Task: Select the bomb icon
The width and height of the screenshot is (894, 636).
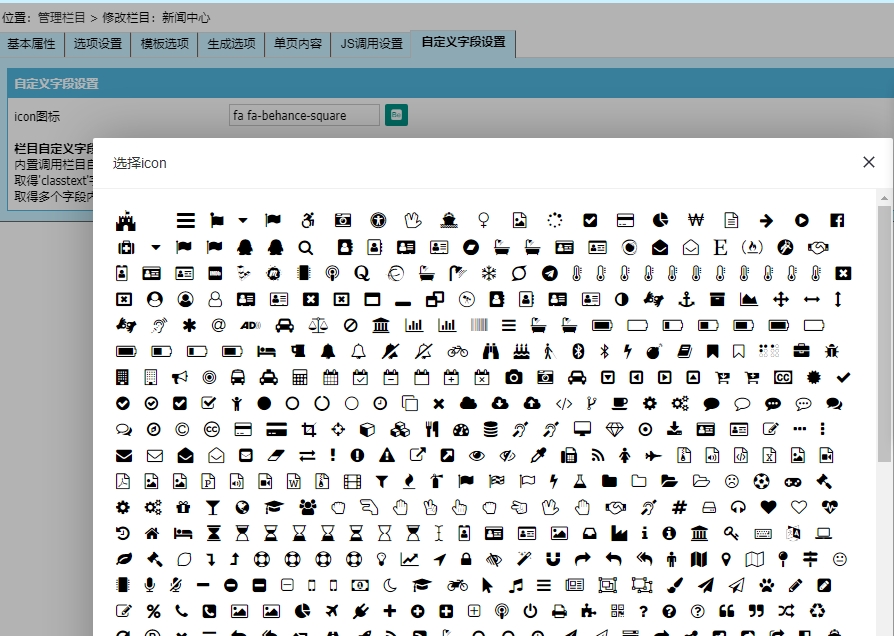Action: [x=654, y=351]
